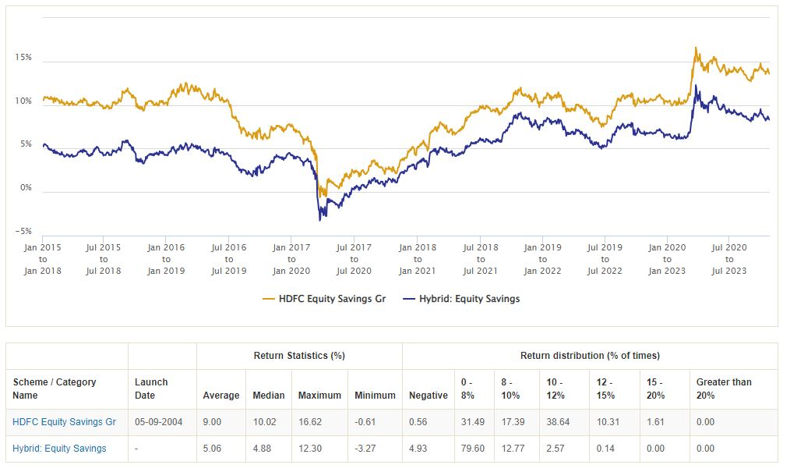Click the Jan 2020 to Jan 2023 axis label
Screen dimensions: 785x473
[x=667, y=259]
